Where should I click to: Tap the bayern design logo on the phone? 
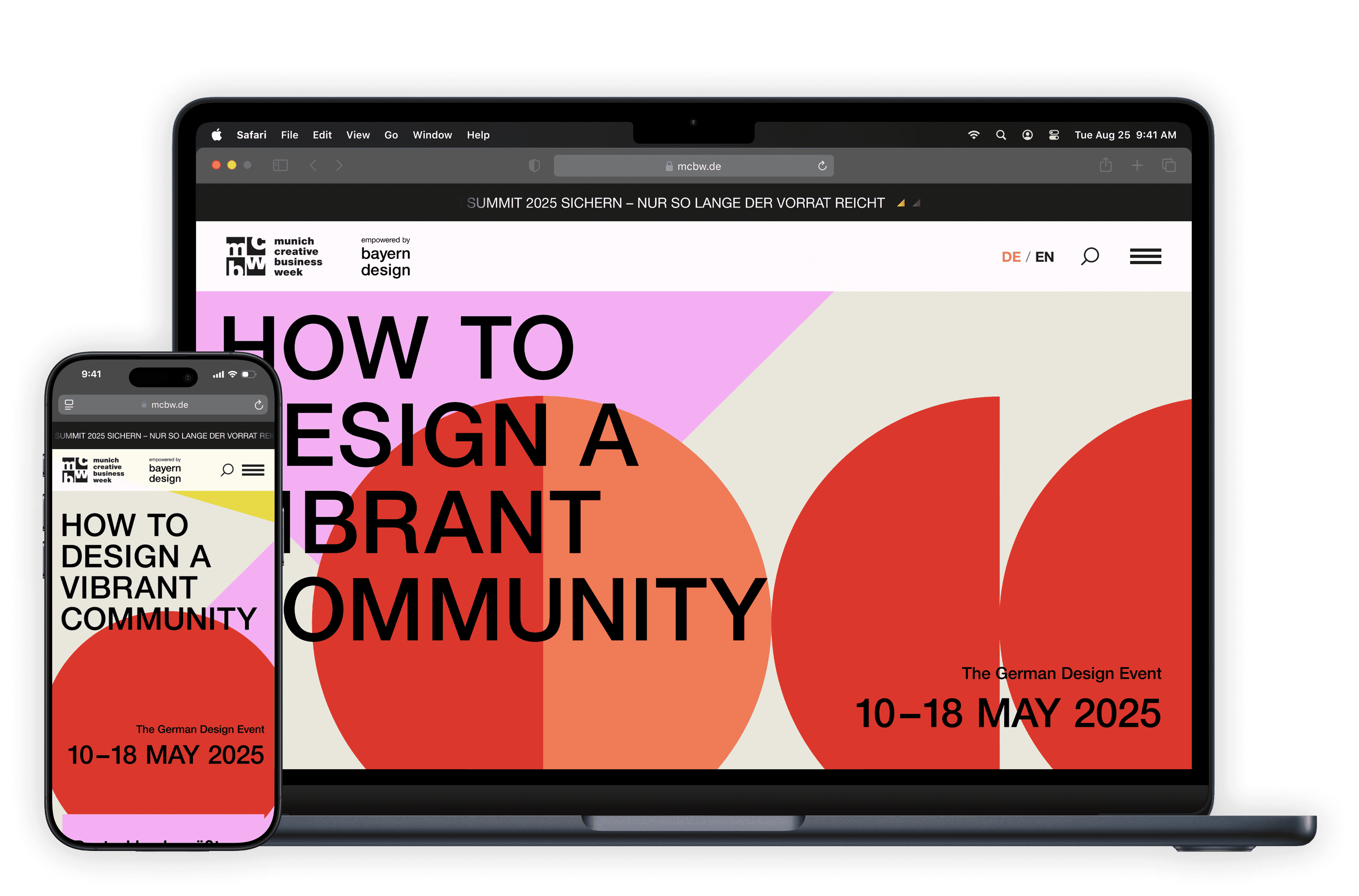165,470
